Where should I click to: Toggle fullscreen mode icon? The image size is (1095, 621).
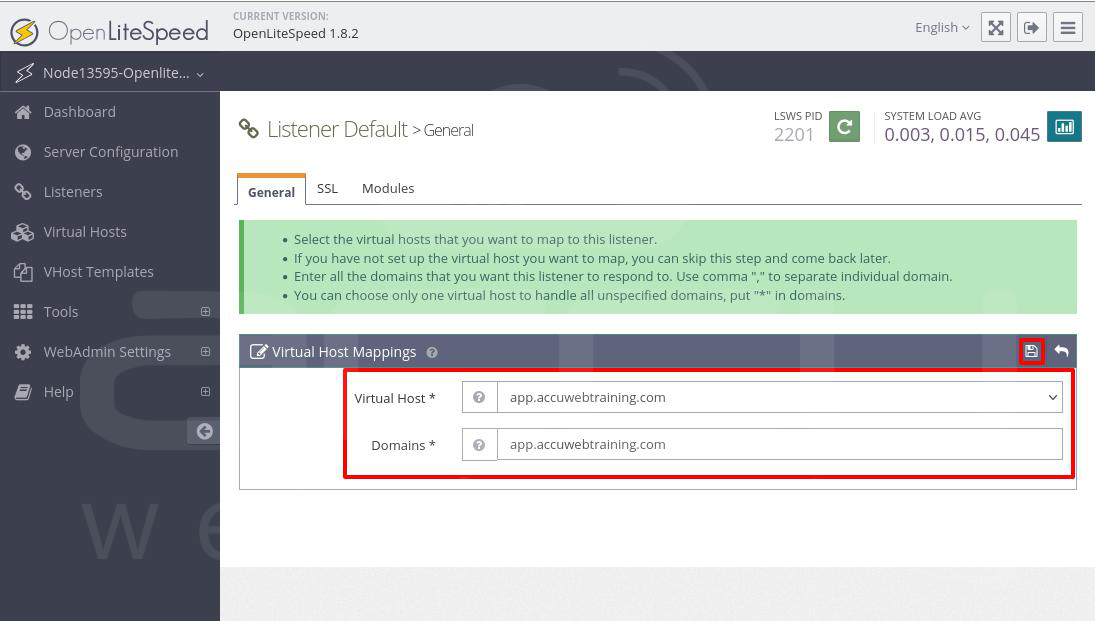pyautogui.click(x=996, y=28)
